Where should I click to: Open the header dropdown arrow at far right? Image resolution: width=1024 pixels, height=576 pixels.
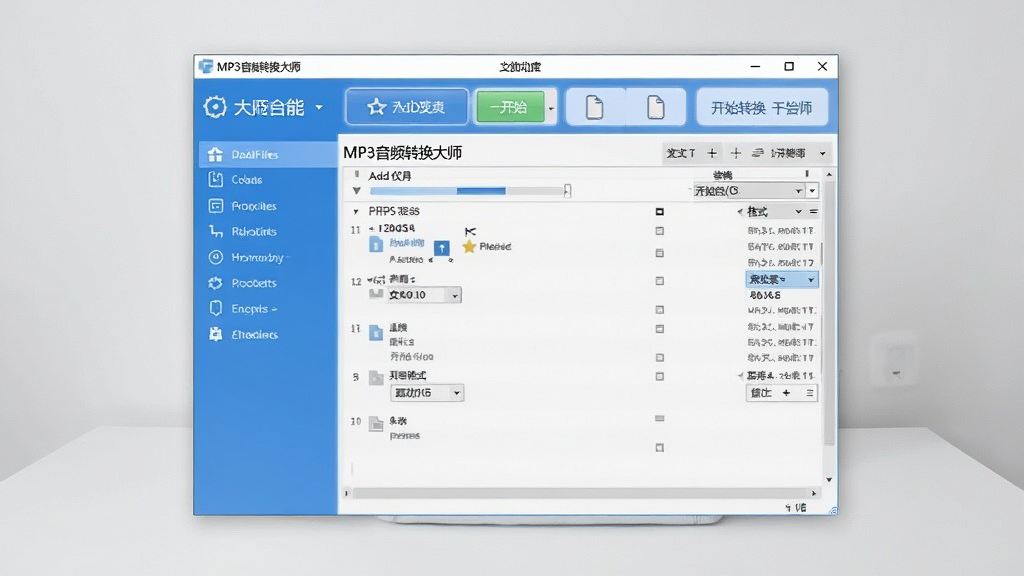tap(822, 153)
